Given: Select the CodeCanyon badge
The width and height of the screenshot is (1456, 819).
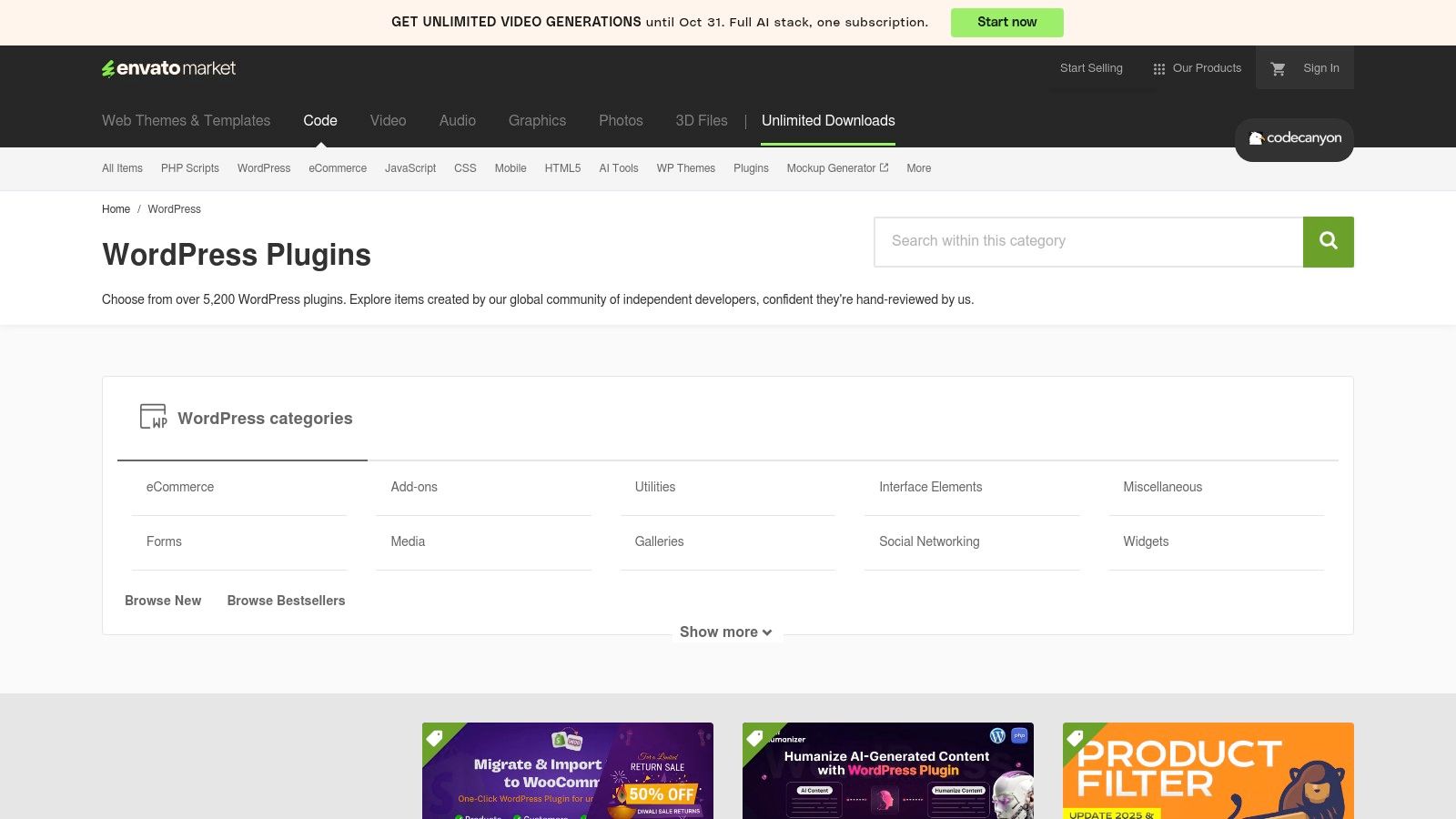Looking at the screenshot, I should pyautogui.click(x=1293, y=139).
